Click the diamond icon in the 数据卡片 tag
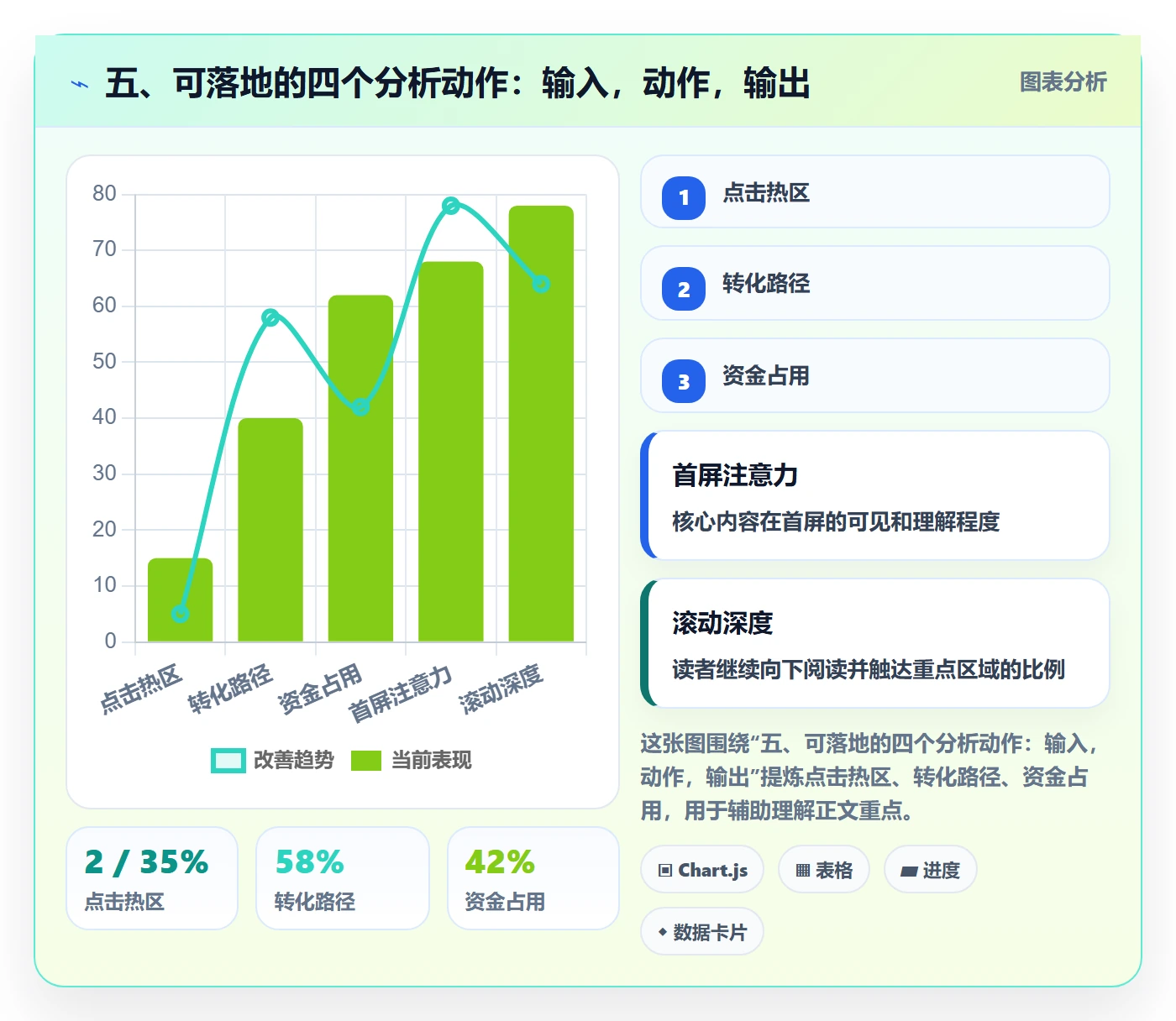Image resolution: width=1176 pixels, height=1021 pixels. pos(663,932)
